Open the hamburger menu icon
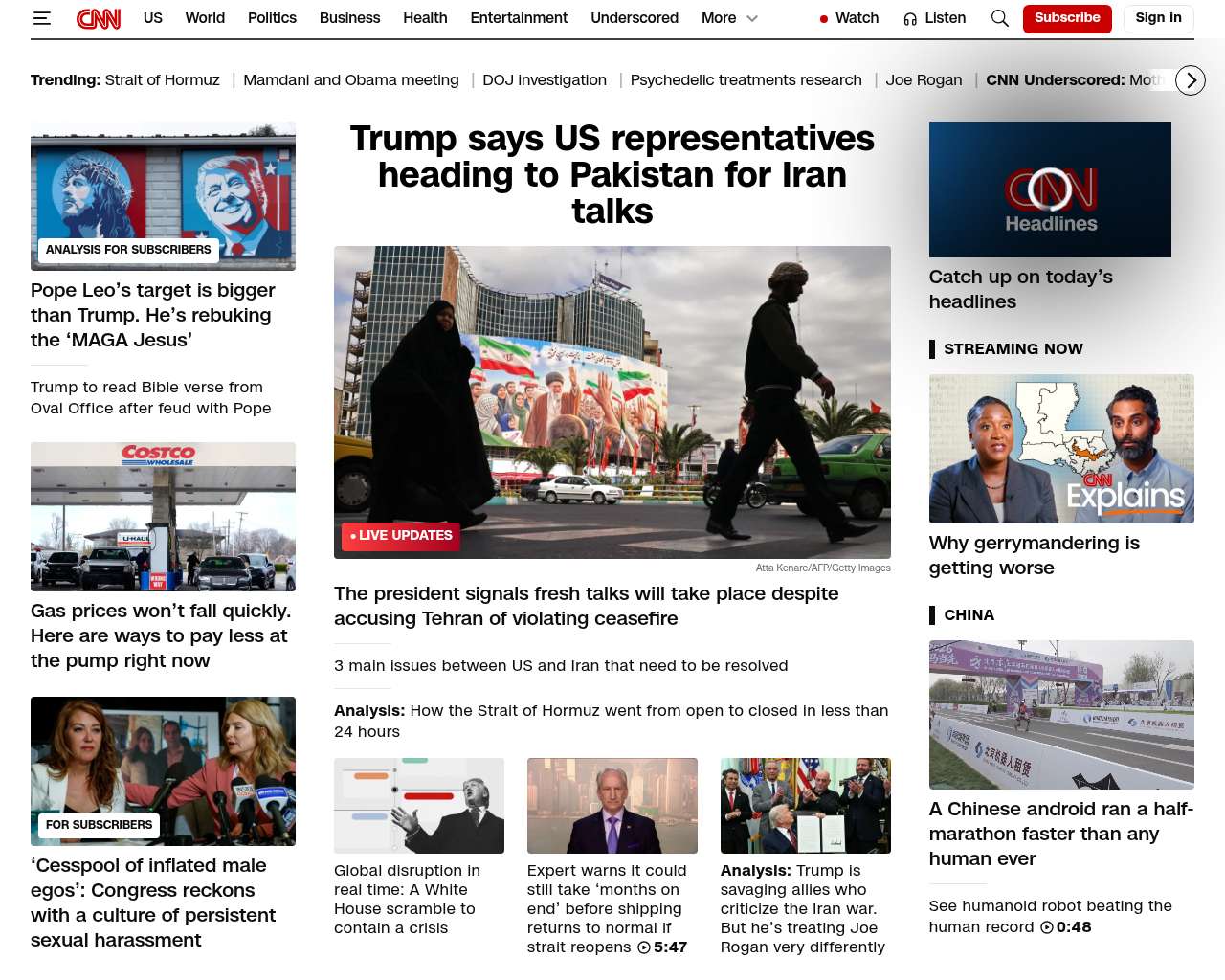The height and width of the screenshot is (980, 1225). 41,18
